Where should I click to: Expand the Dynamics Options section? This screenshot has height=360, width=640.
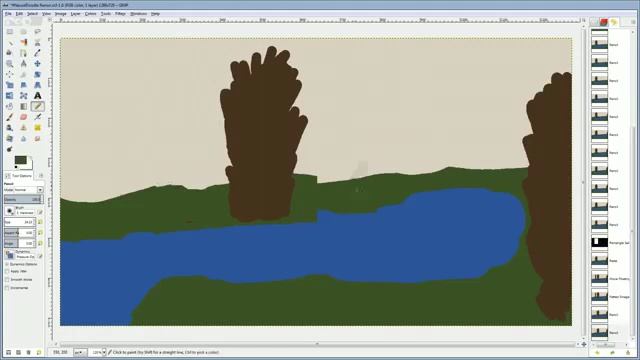(x=7, y=264)
